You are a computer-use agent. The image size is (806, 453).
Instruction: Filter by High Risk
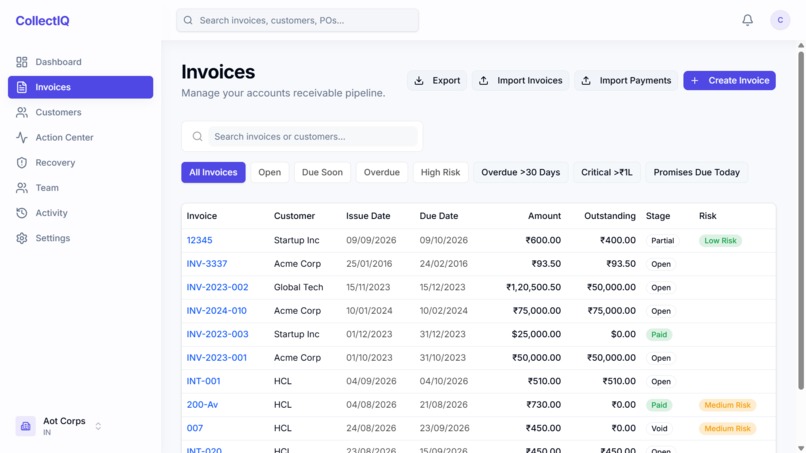(441, 173)
